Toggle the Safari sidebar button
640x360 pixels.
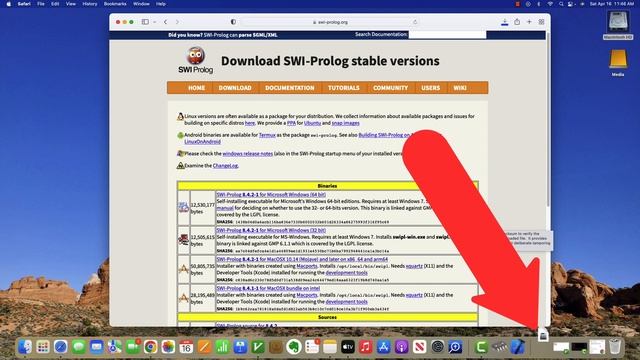[145, 22]
